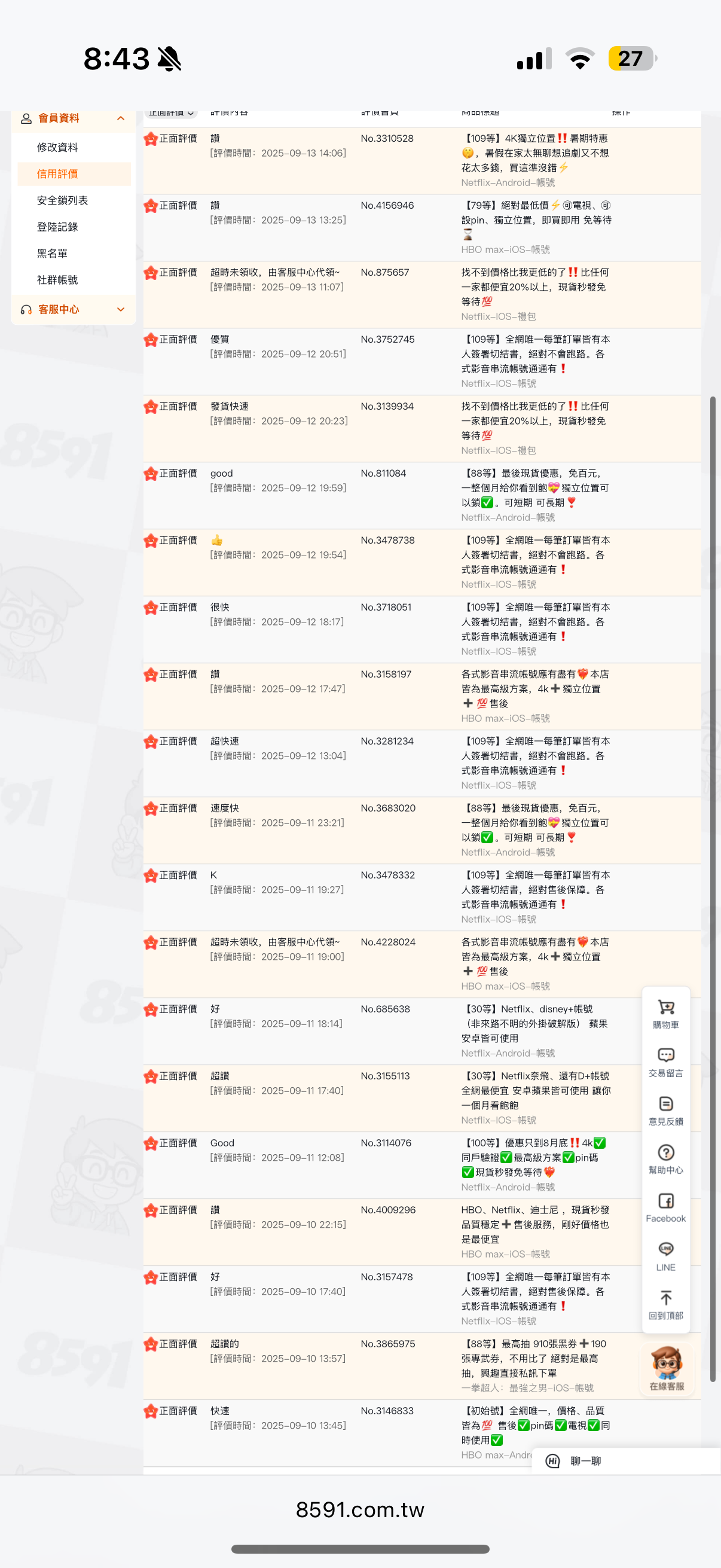Open the 意見反饋 feedback icon

pyautogui.click(x=665, y=1111)
